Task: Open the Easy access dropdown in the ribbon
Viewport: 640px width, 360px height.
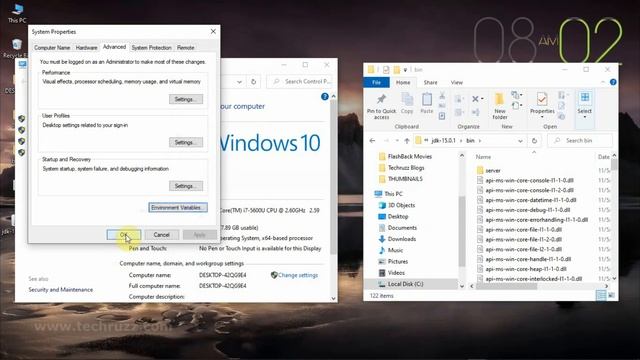Action: click(x=517, y=106)
